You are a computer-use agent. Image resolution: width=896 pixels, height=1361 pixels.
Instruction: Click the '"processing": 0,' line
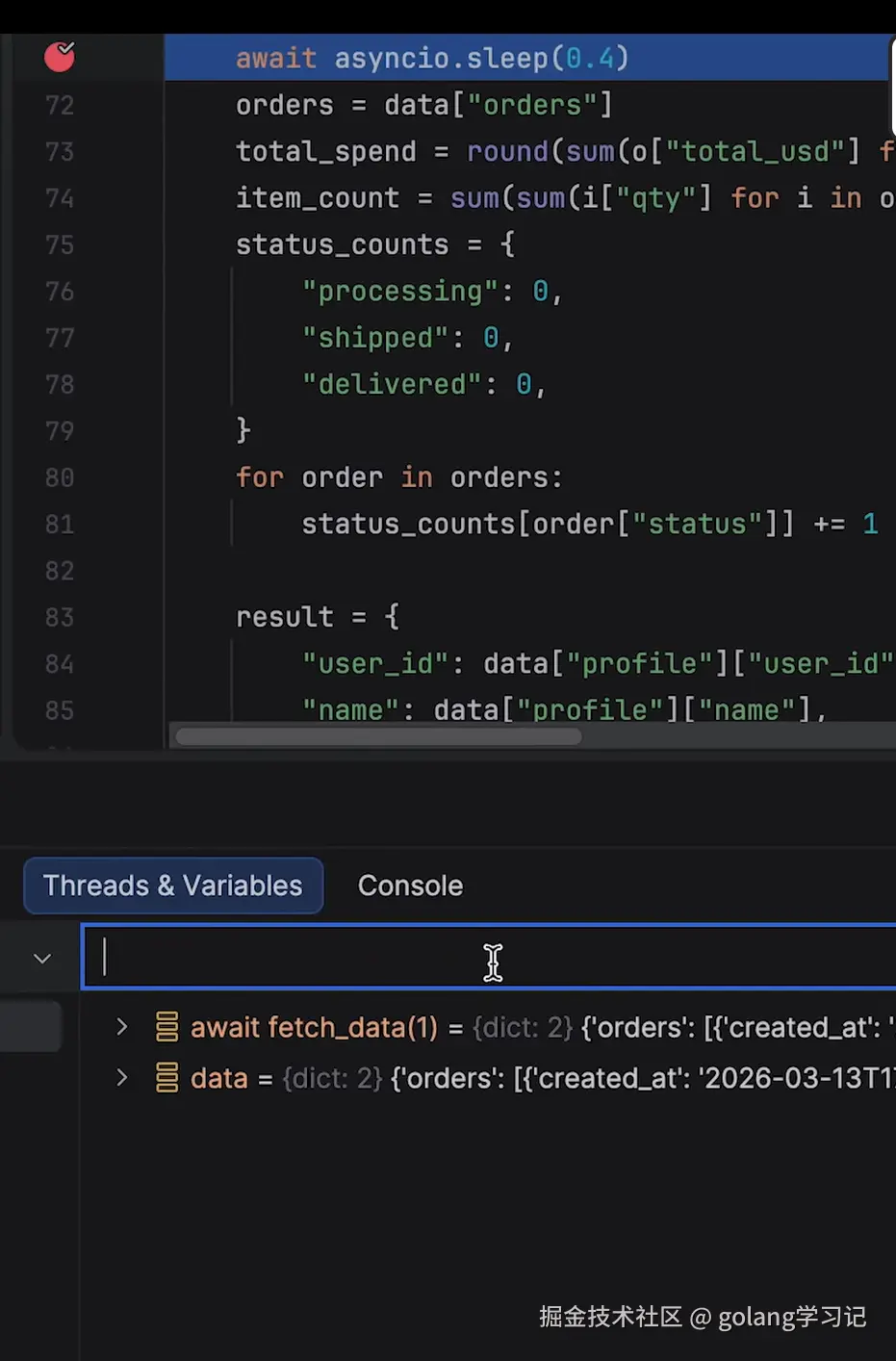[x=432, y=291]
